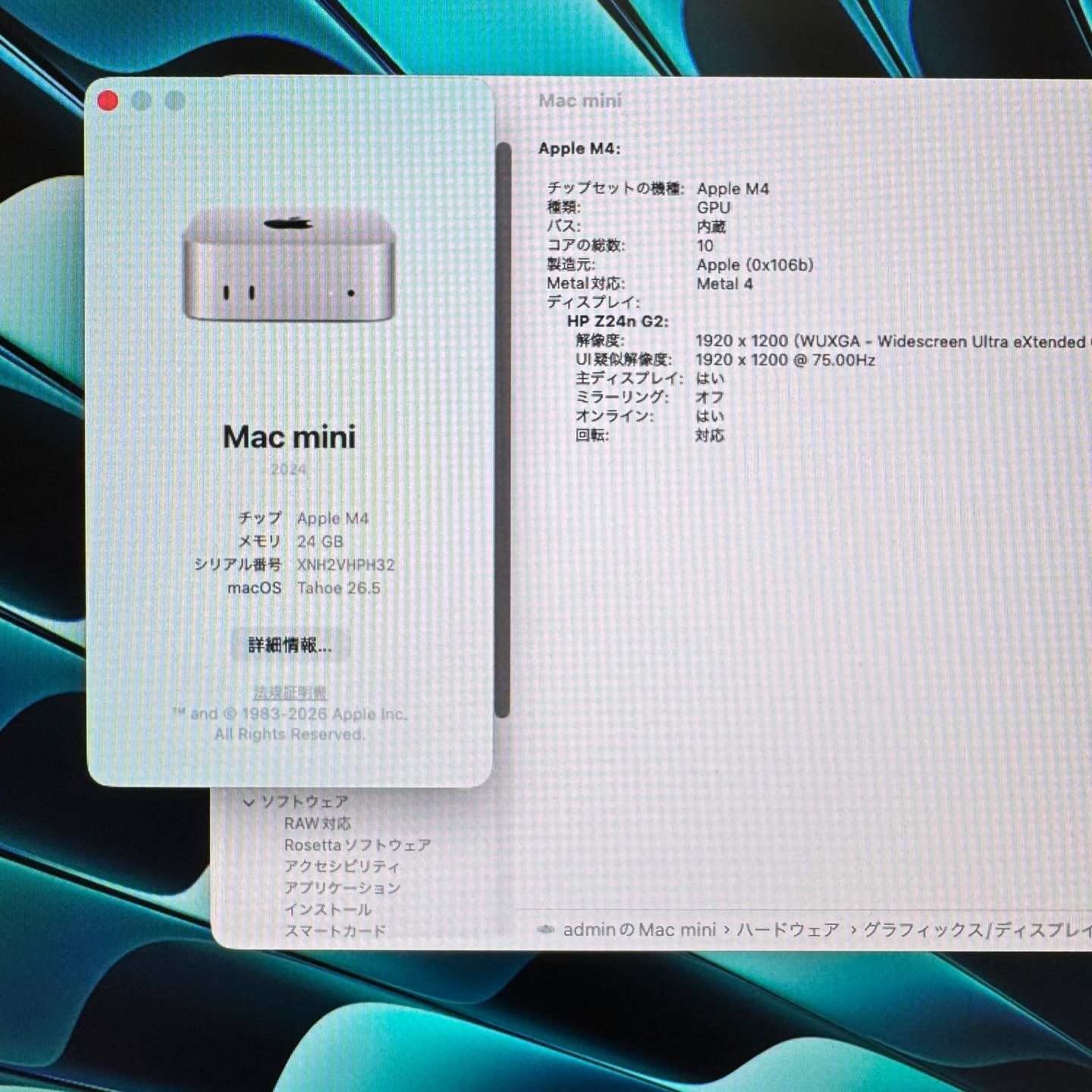Screen dimensions: 1092x1092
Task: Select Rosettaソフトウェア in the sidebar
Action: (358, 845)
